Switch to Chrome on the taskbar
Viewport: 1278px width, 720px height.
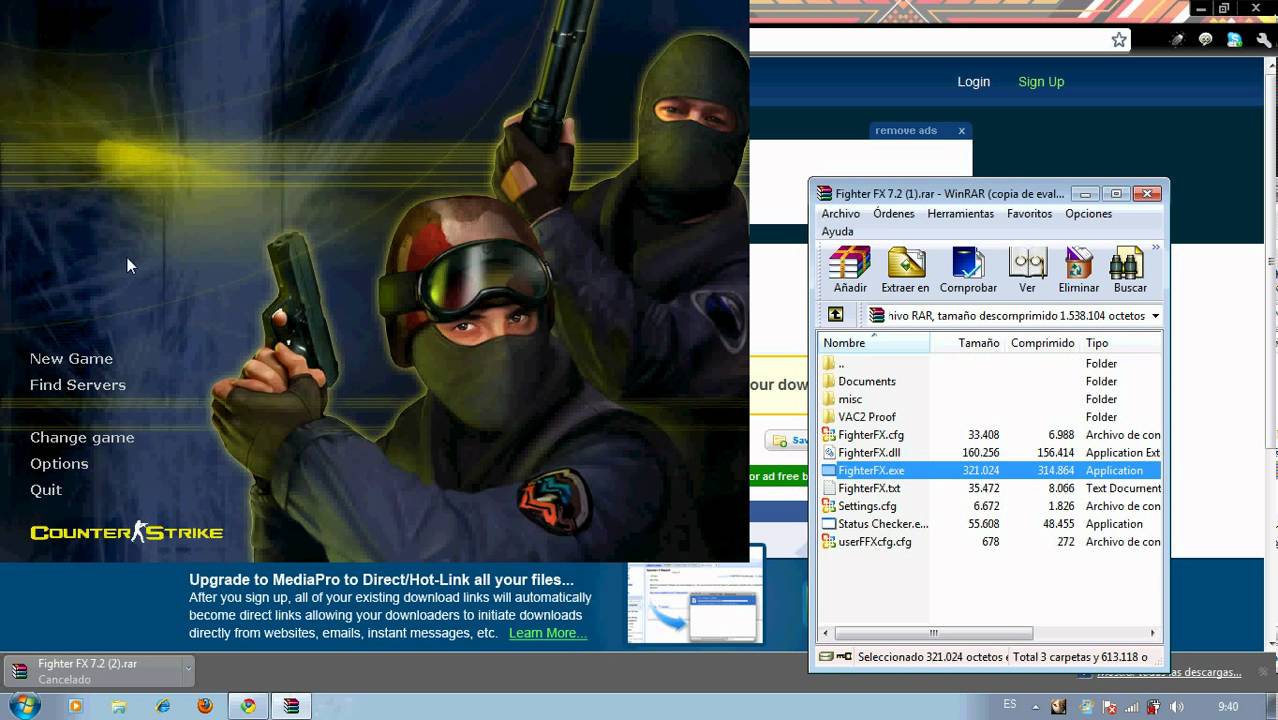(248, 706)
